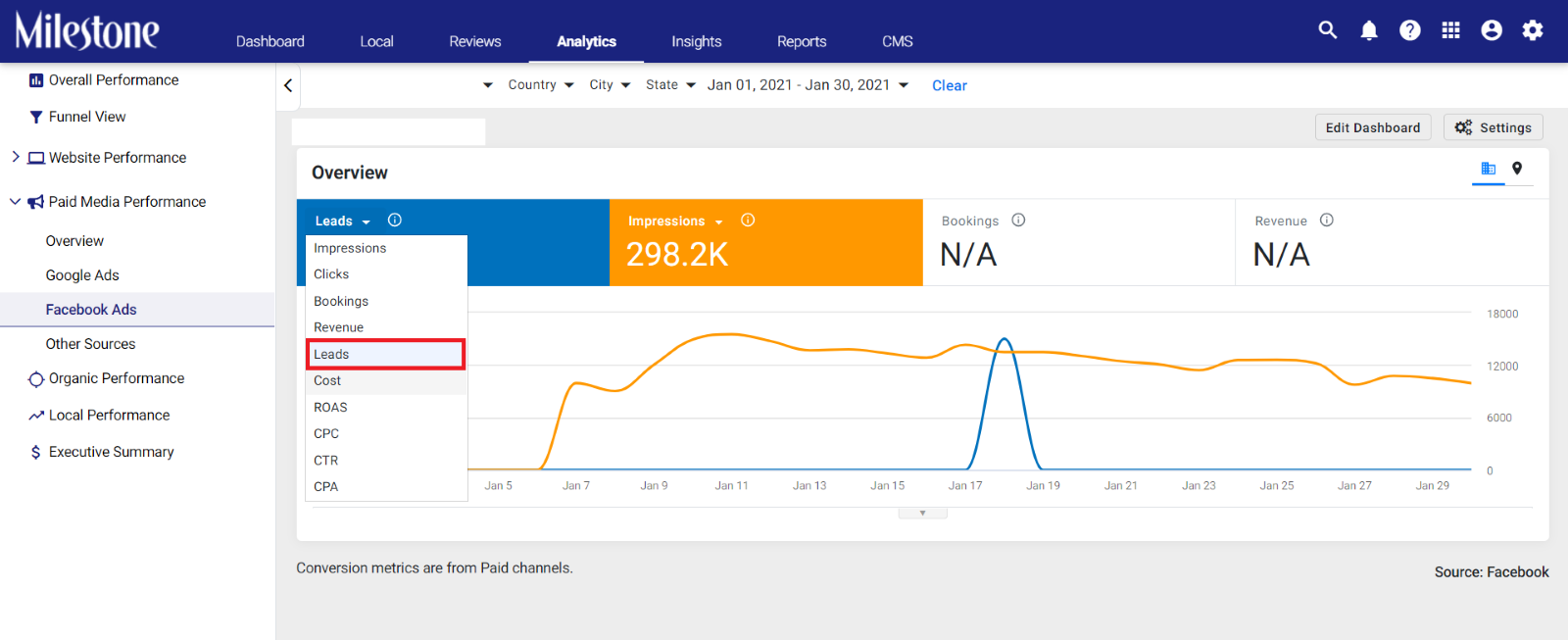Click the info icon beside Revenue
Image resolution: width=1568 pixels, height=640 pixels.
coord(1327,221)
